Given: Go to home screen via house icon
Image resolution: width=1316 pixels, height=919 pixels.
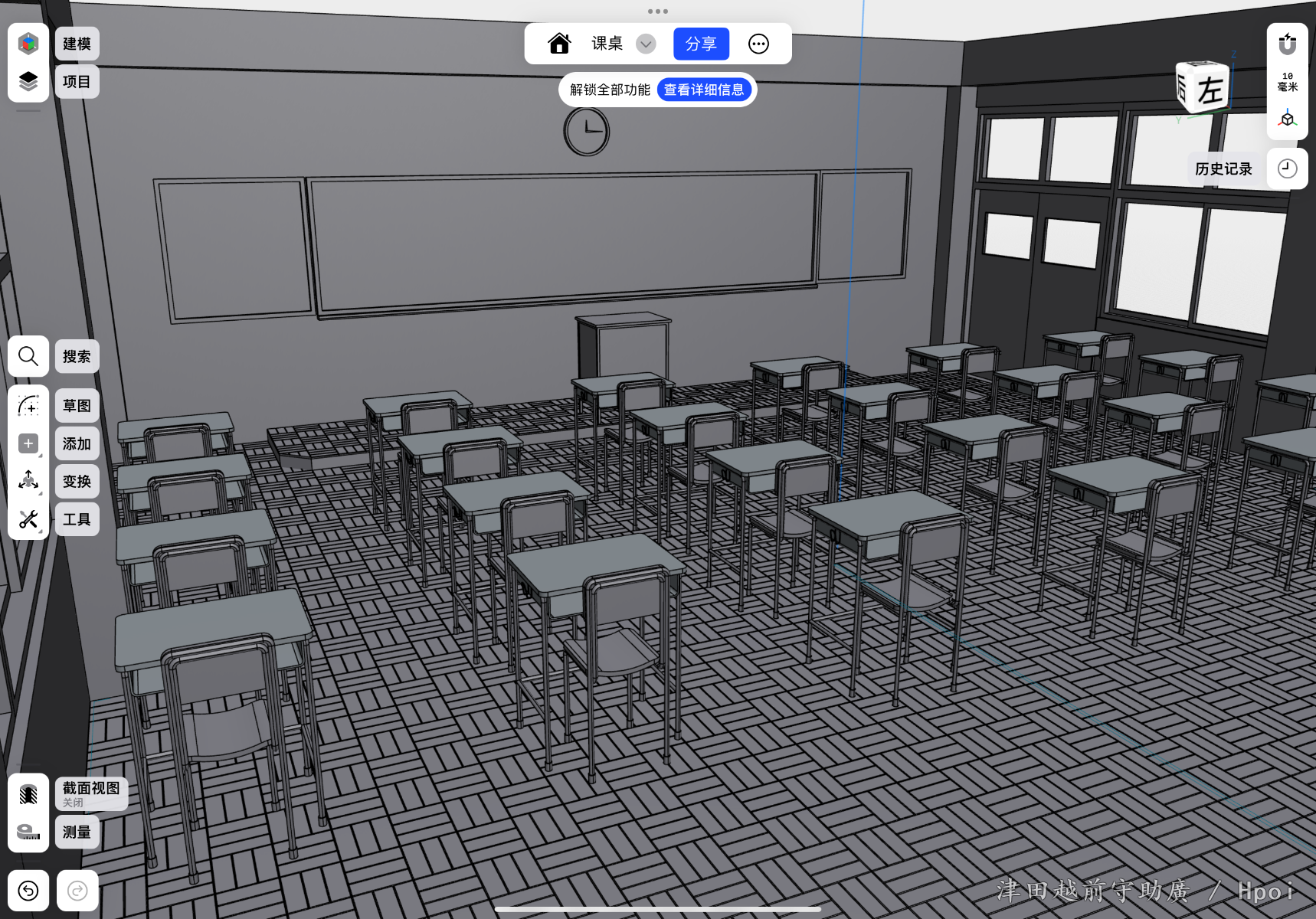Looking at the screenshot, I should (559, 44).
